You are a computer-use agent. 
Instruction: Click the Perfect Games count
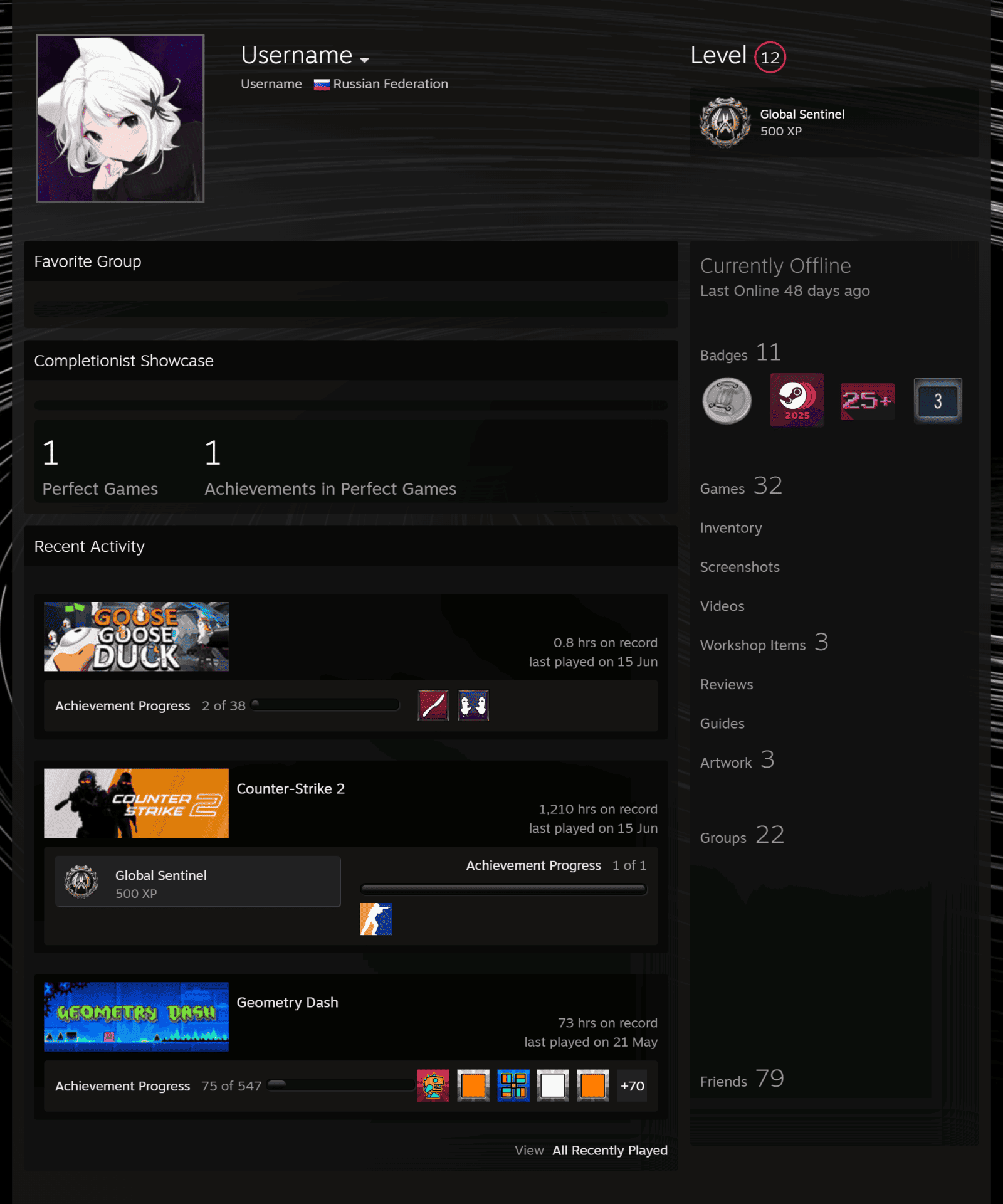click(x=100, y=467)
